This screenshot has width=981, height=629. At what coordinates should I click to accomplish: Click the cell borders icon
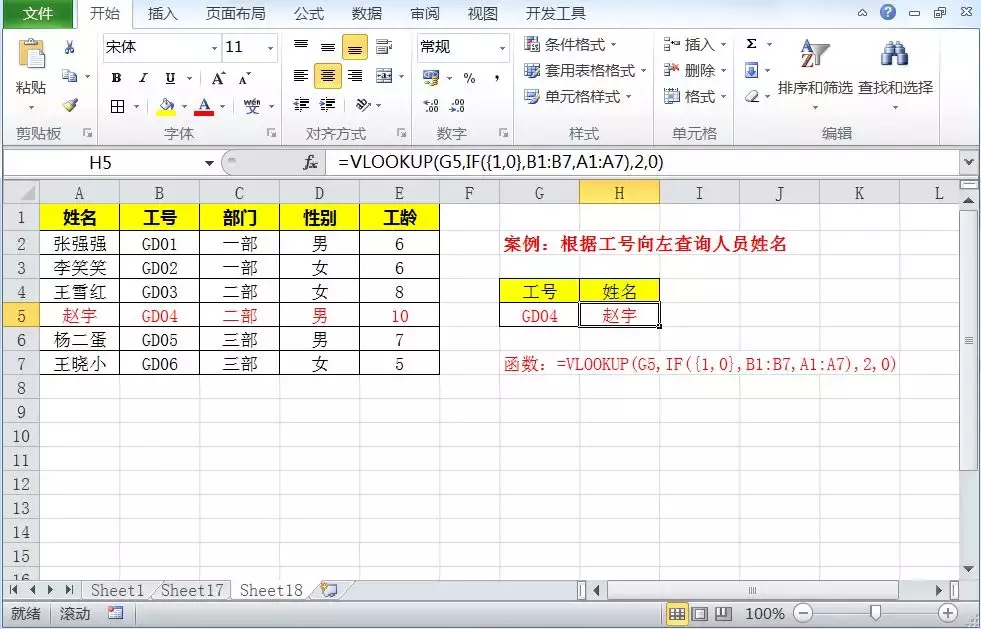click(118, 106)
